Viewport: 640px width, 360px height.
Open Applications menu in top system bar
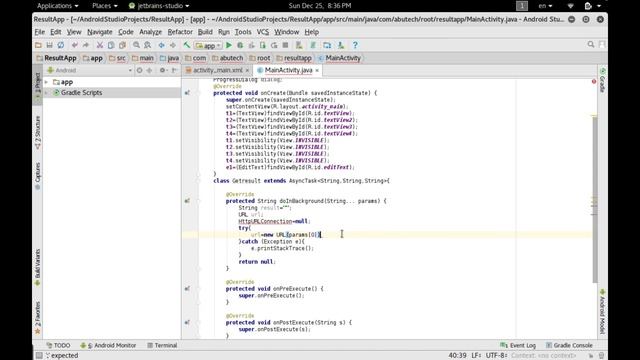58,6
